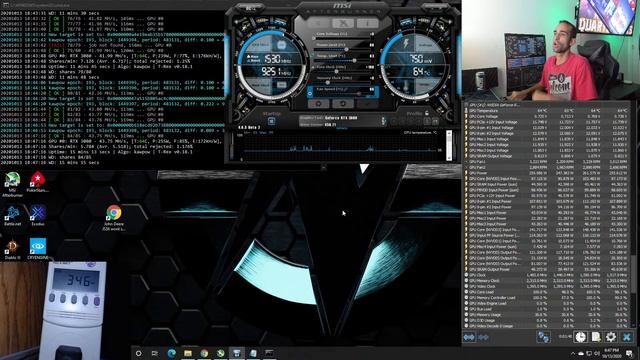Click HWiNFO greyed collapse arrows button
640x360 pixels.
[x=484, y=337]
